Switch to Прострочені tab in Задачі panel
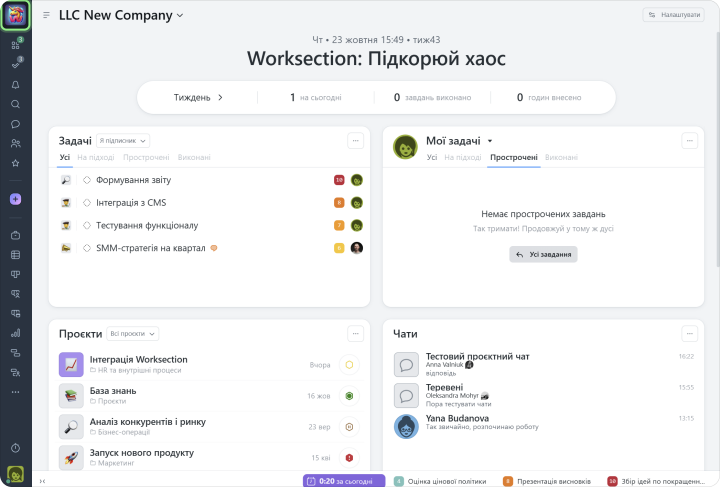 click(x=146, y=158)
